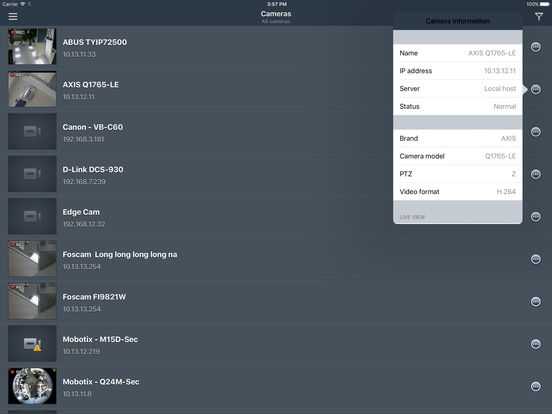Open AXIS Q1765-LE camera thumbnail
Image resolution: width=552 pixels, height=414 pixels.
pos(32,89)
